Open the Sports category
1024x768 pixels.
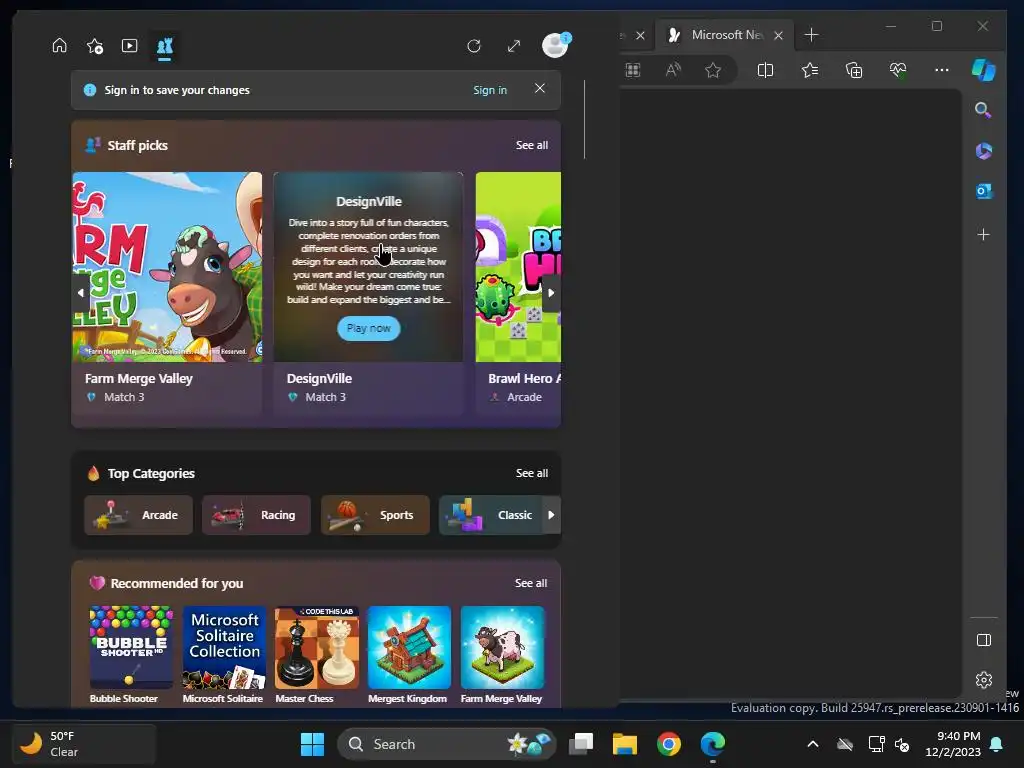(x=375, y=515)
